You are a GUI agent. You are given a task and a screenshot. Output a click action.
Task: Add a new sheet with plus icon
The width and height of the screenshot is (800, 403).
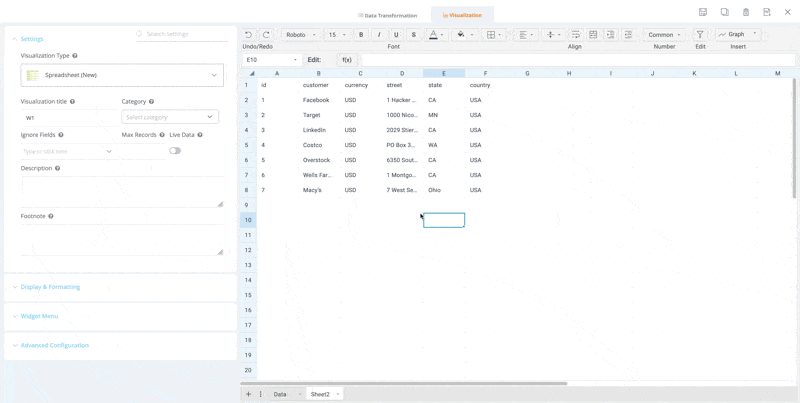click(x=249, y=394)
